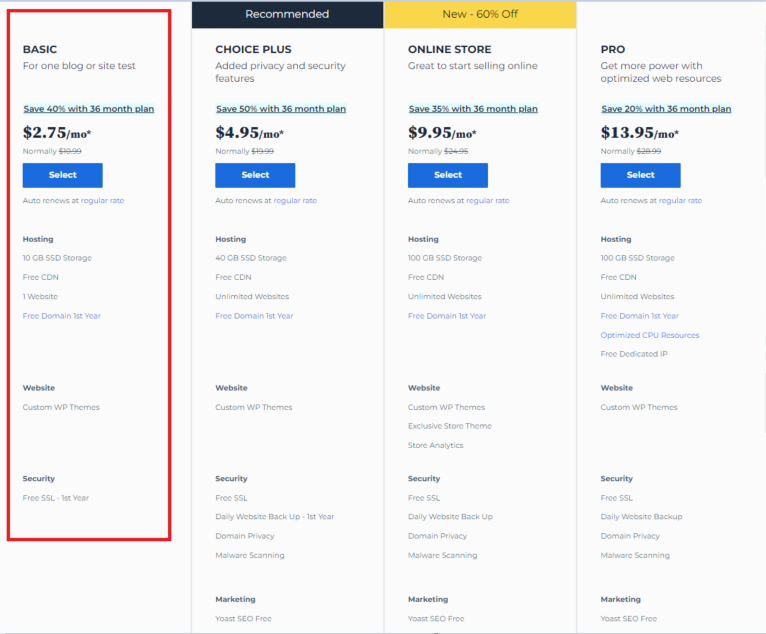Click Free Domain 1st Year in Basic plan
This screenshot has height=634, width=766.
(61, 316)
